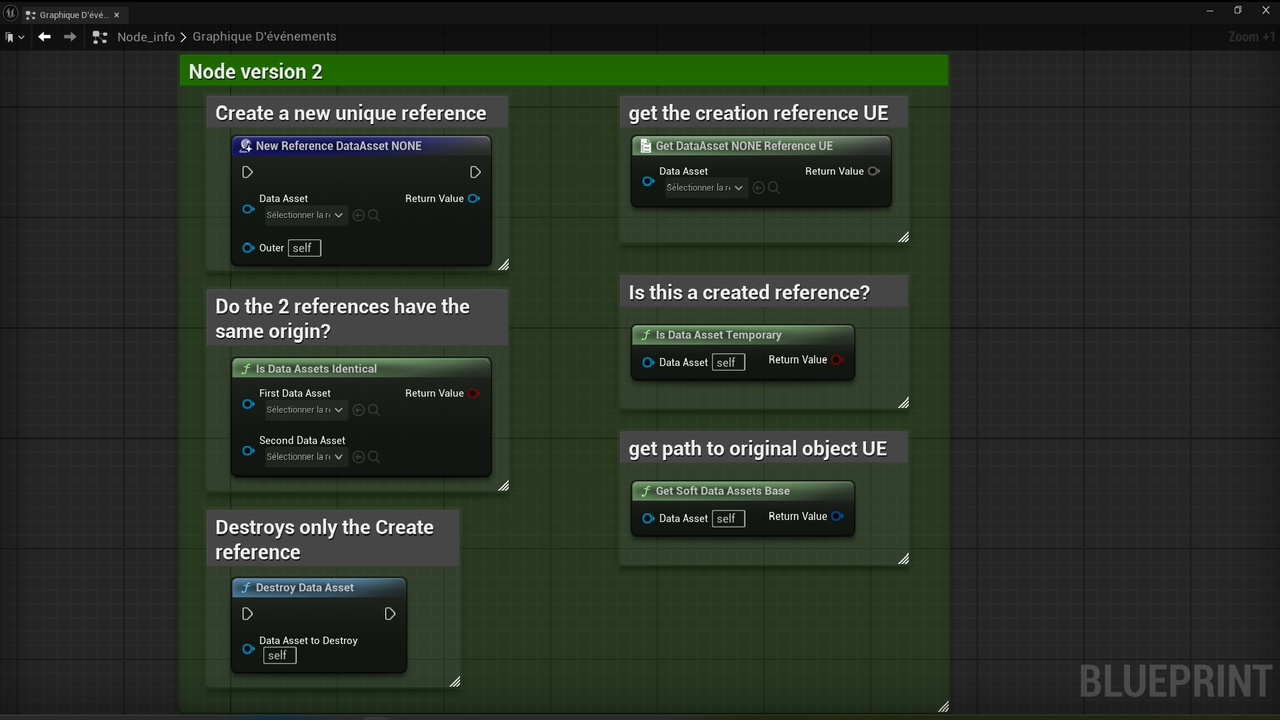Click the resize handle of Node version 2 comment
This screenshot has width=1280, height=720.
[943, 706]
